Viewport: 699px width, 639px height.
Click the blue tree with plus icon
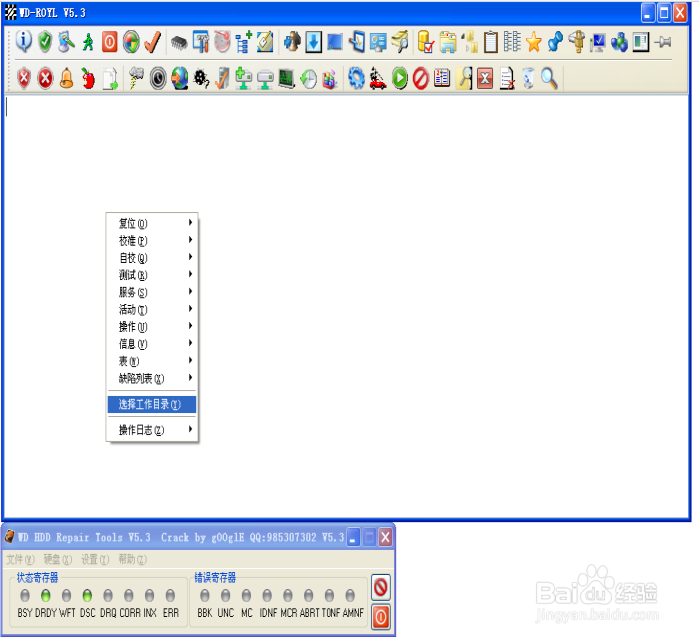tap(243, 42)
